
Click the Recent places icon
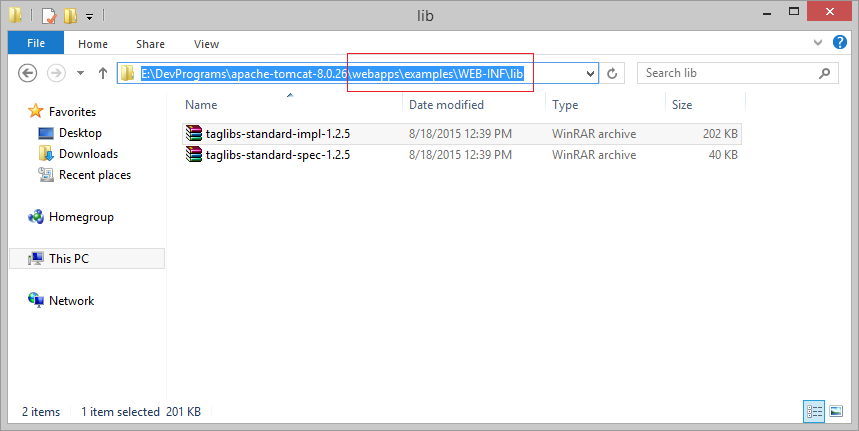[46, 175]
